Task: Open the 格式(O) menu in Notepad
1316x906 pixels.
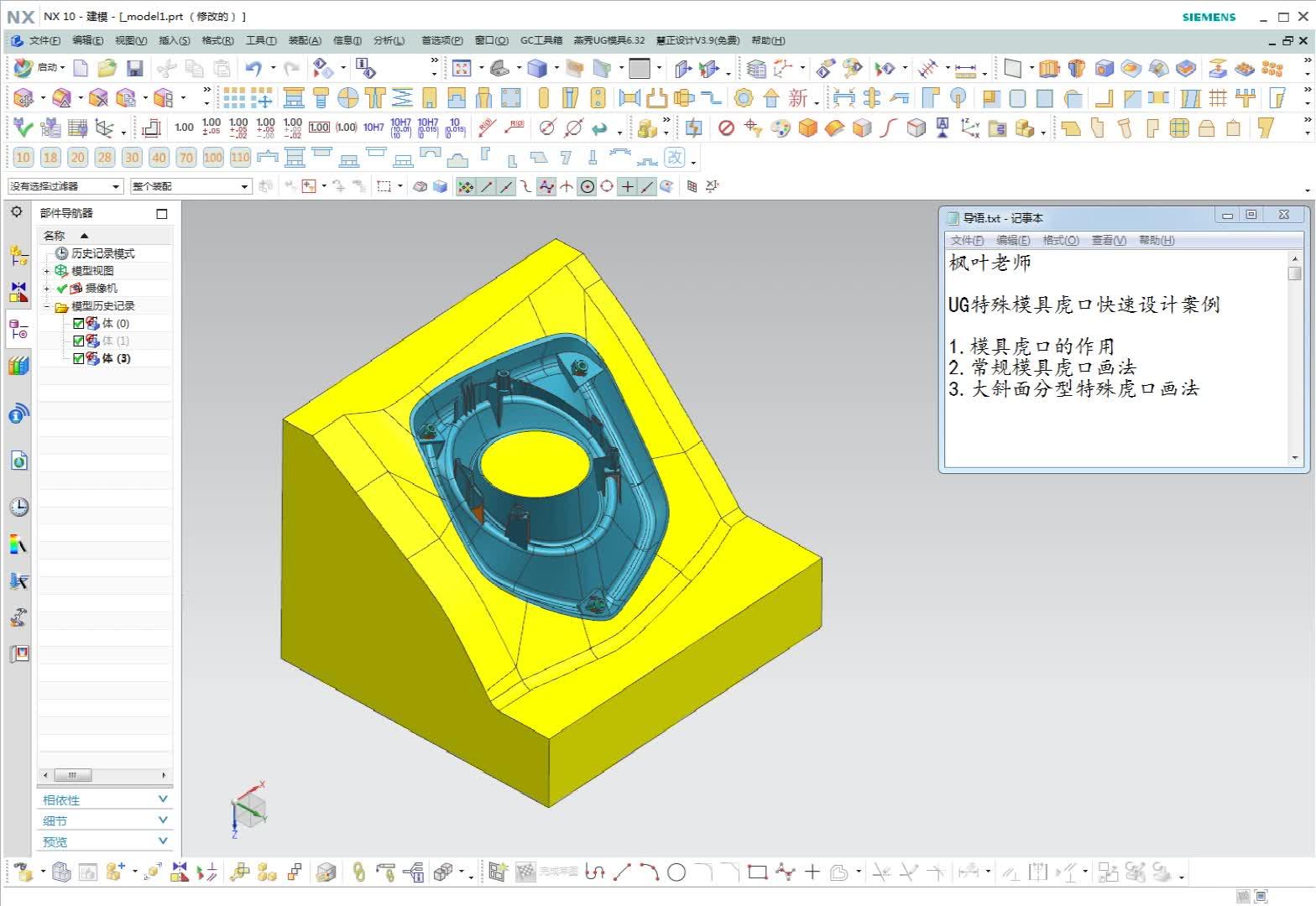Action: coord(1061,240)
